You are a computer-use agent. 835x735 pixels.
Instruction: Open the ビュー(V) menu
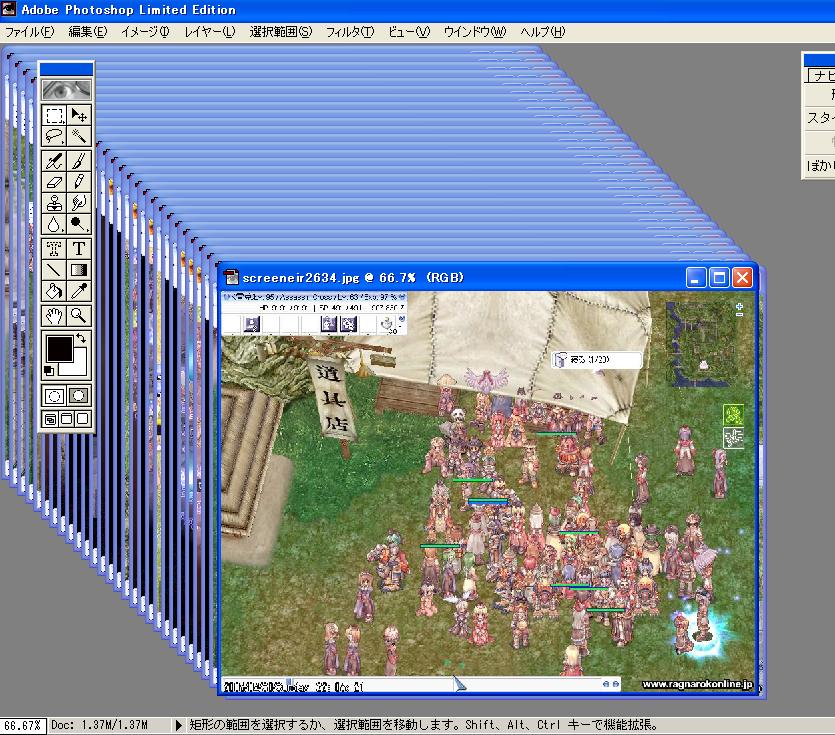click(x=409, y=32)
